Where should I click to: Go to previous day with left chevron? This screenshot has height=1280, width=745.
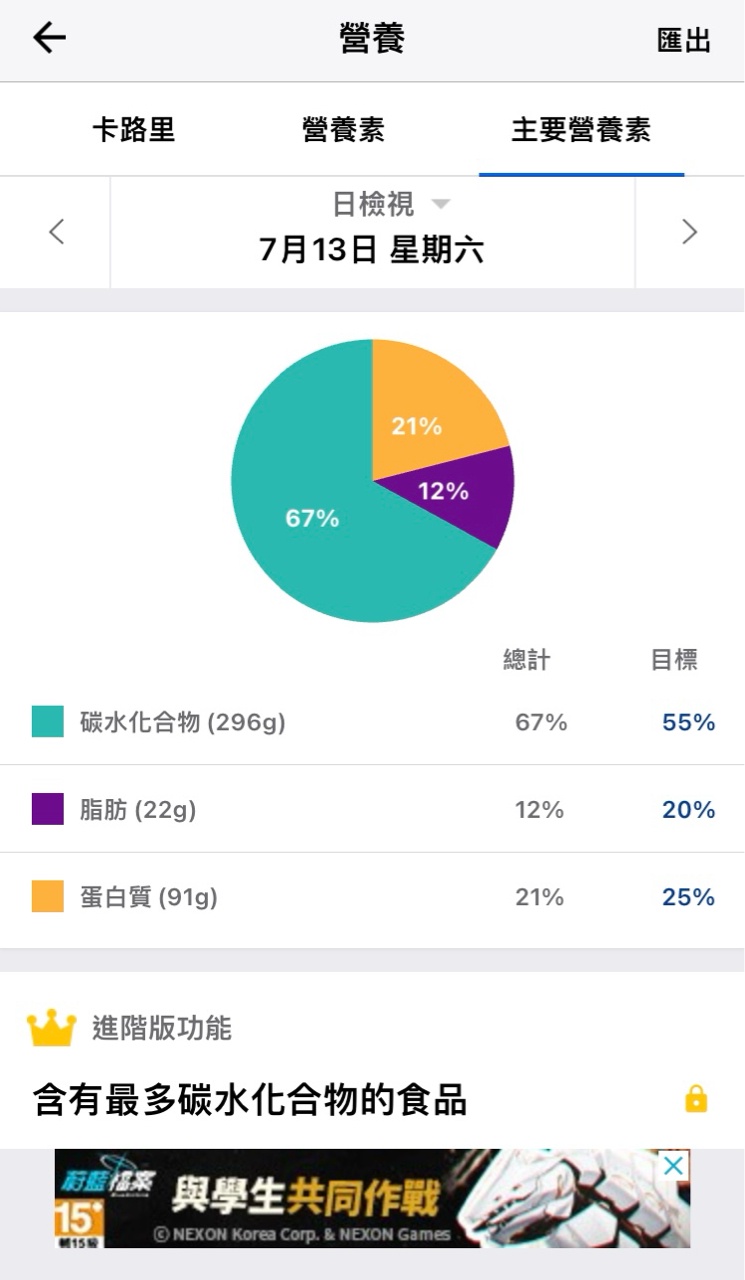tap(56, 232)
